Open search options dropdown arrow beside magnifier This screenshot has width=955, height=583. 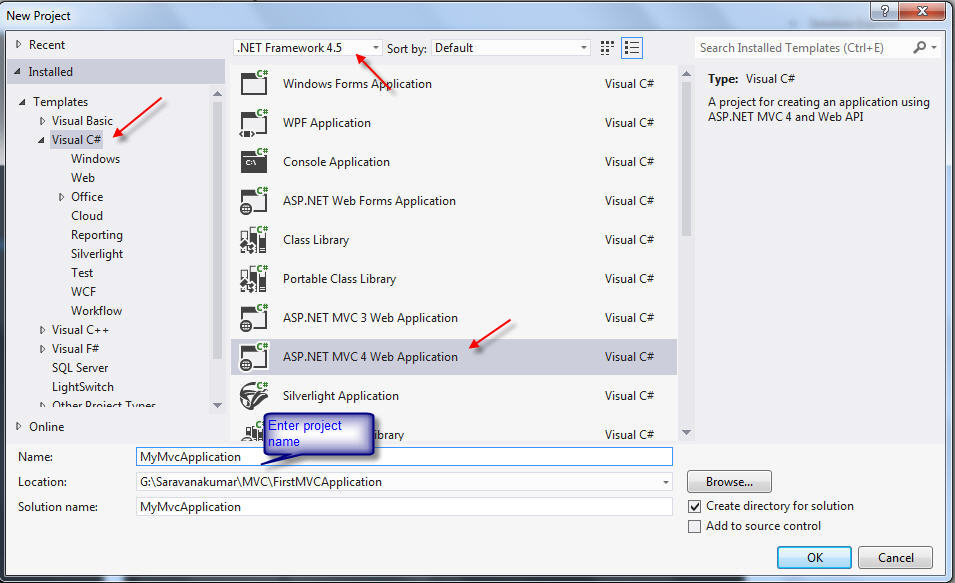(x=934, y=47)
